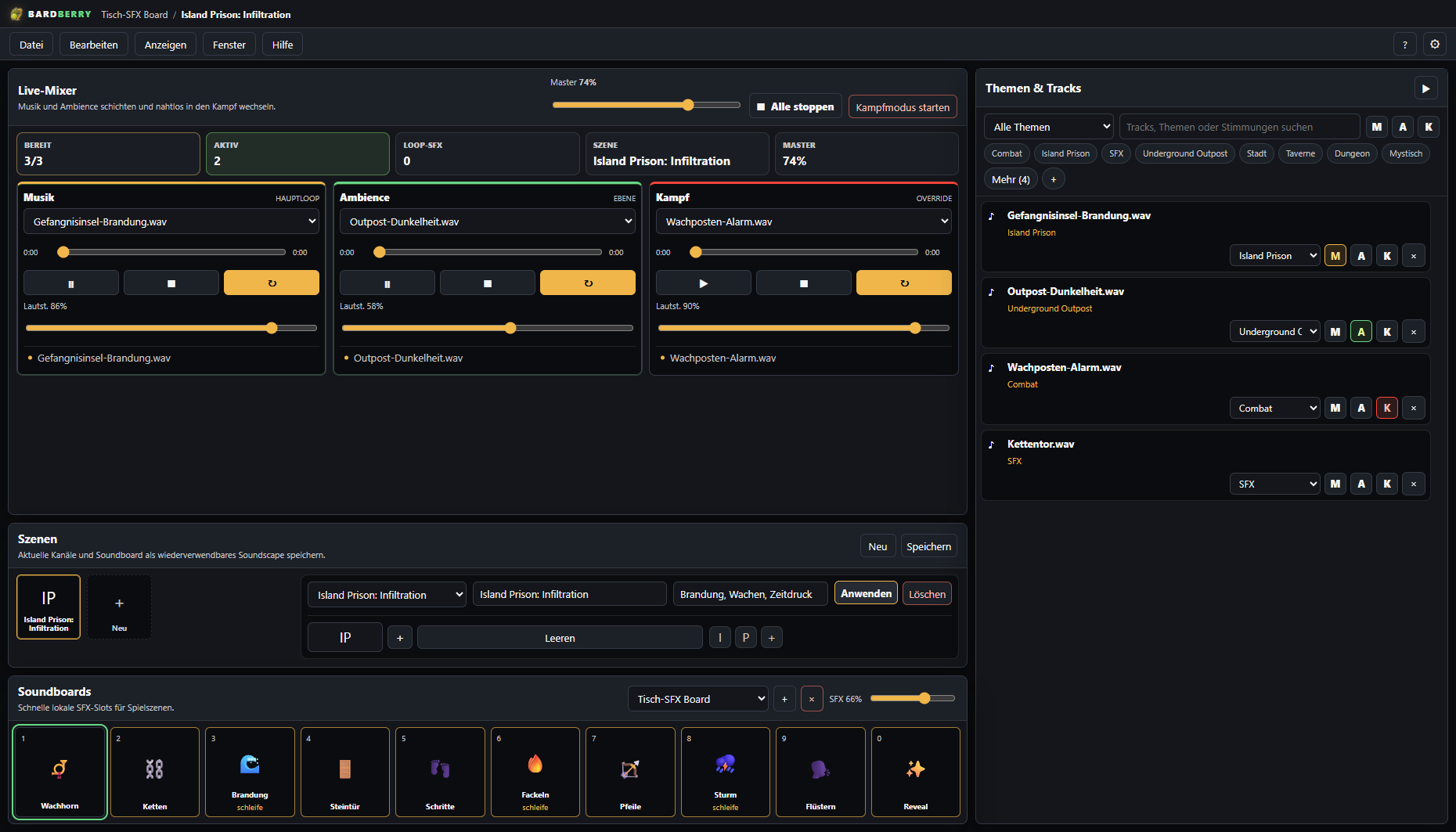The image size is (1456, 832).
Task: Change theme of Outpost-Dunkelheit.wav dropdown
Action: tap(1275, 332)
